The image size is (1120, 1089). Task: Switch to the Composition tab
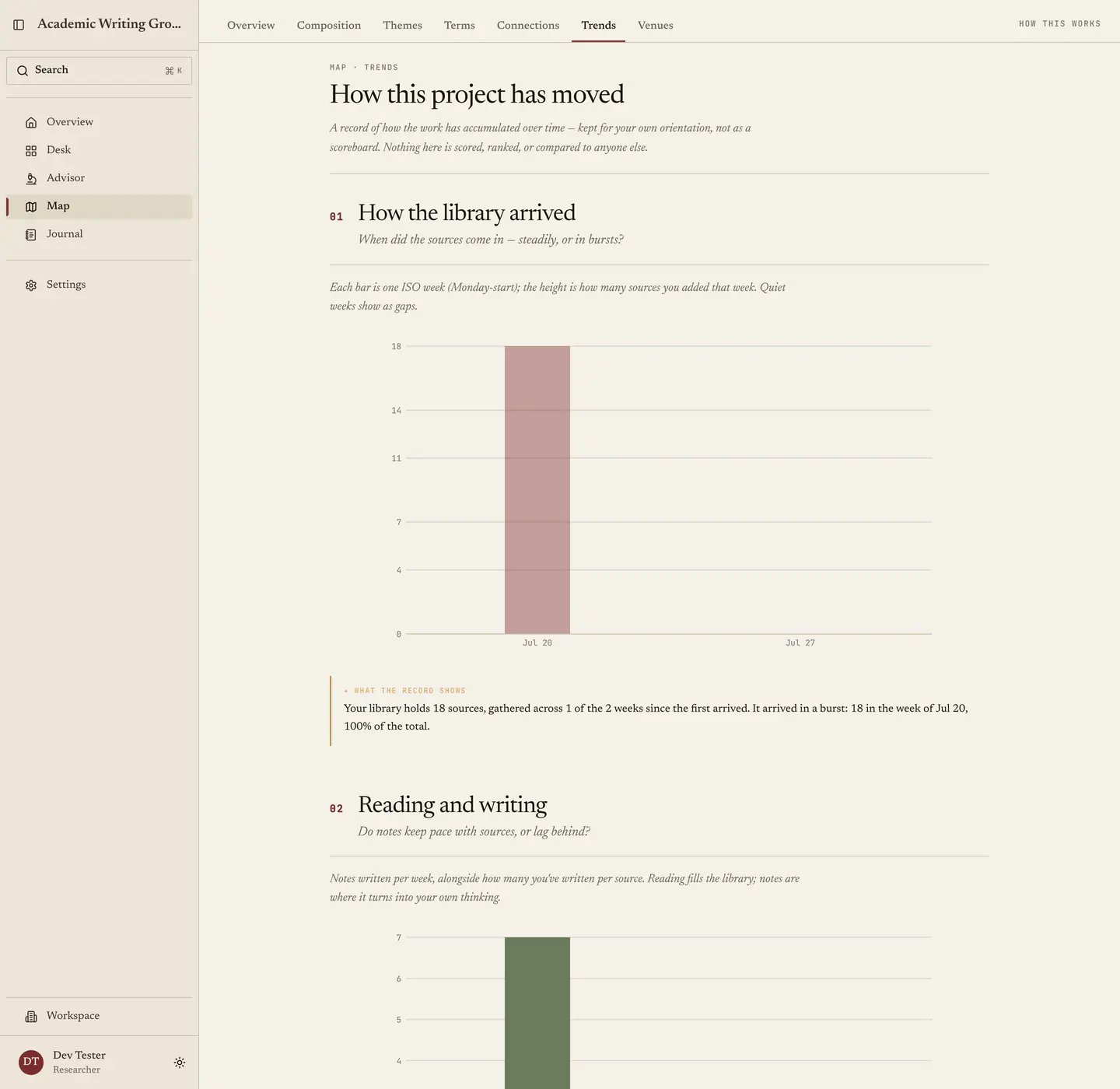329,25
